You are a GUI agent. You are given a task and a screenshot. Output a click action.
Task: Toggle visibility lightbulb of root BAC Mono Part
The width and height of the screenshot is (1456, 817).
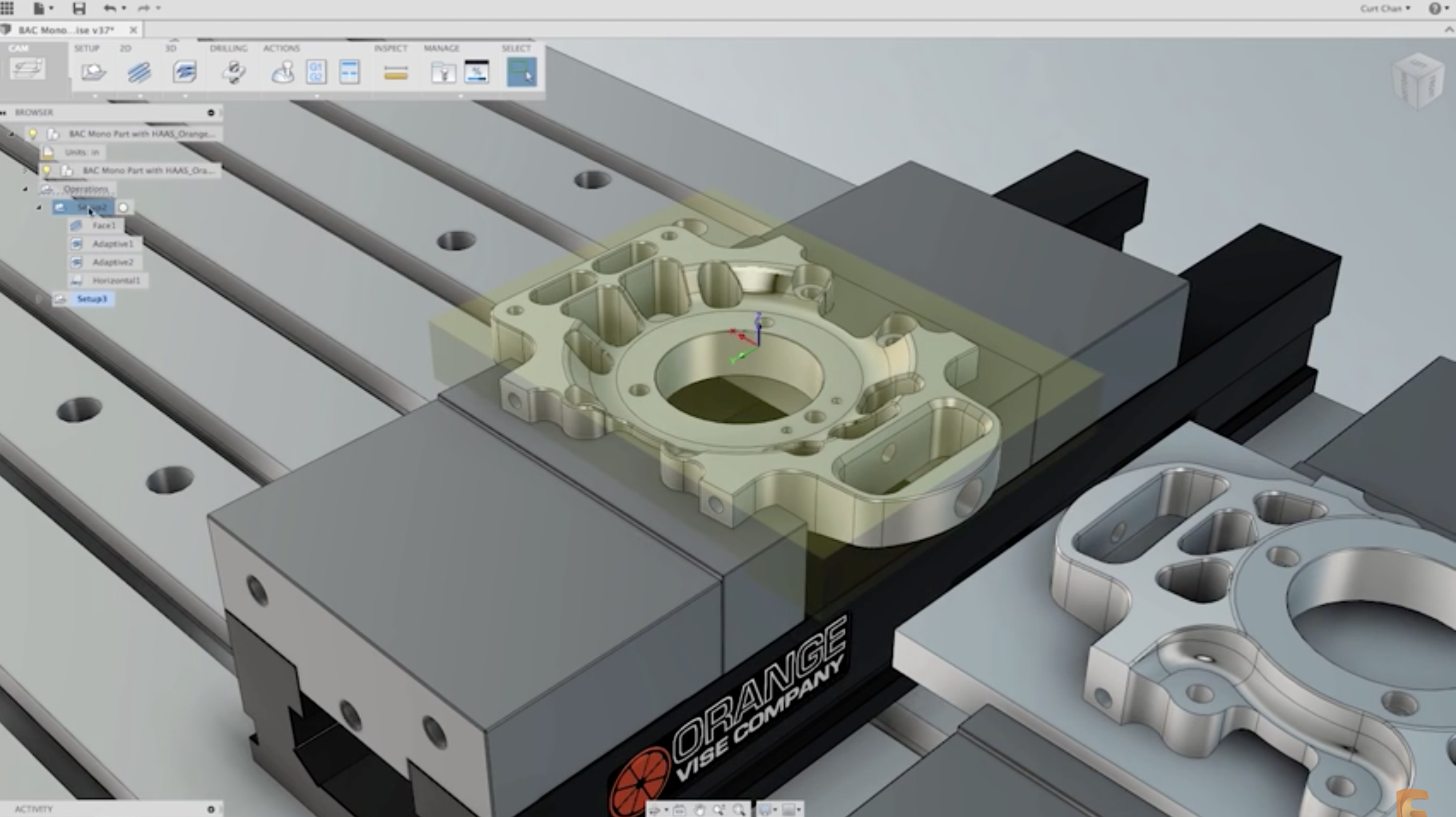point(33,134)
